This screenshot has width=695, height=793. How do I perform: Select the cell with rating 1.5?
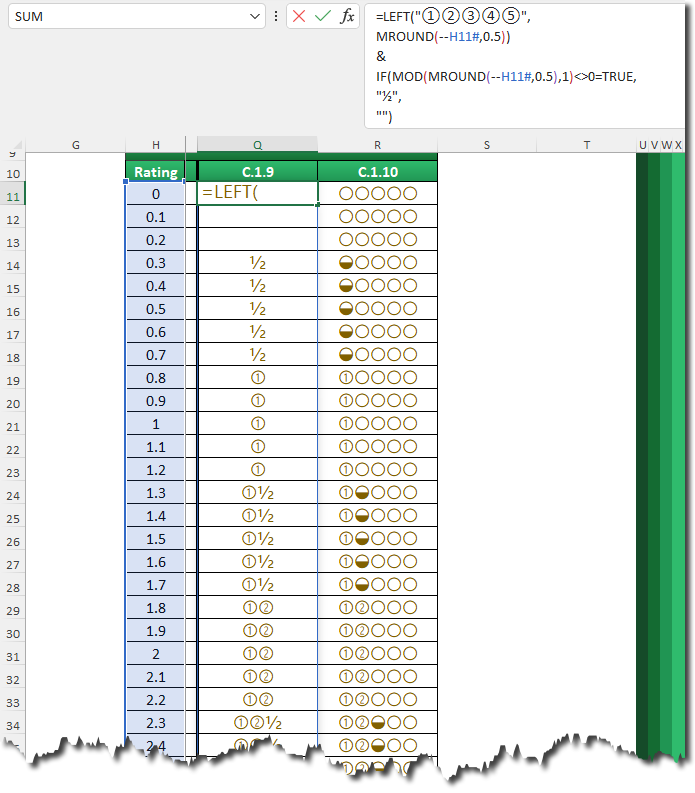156,539
